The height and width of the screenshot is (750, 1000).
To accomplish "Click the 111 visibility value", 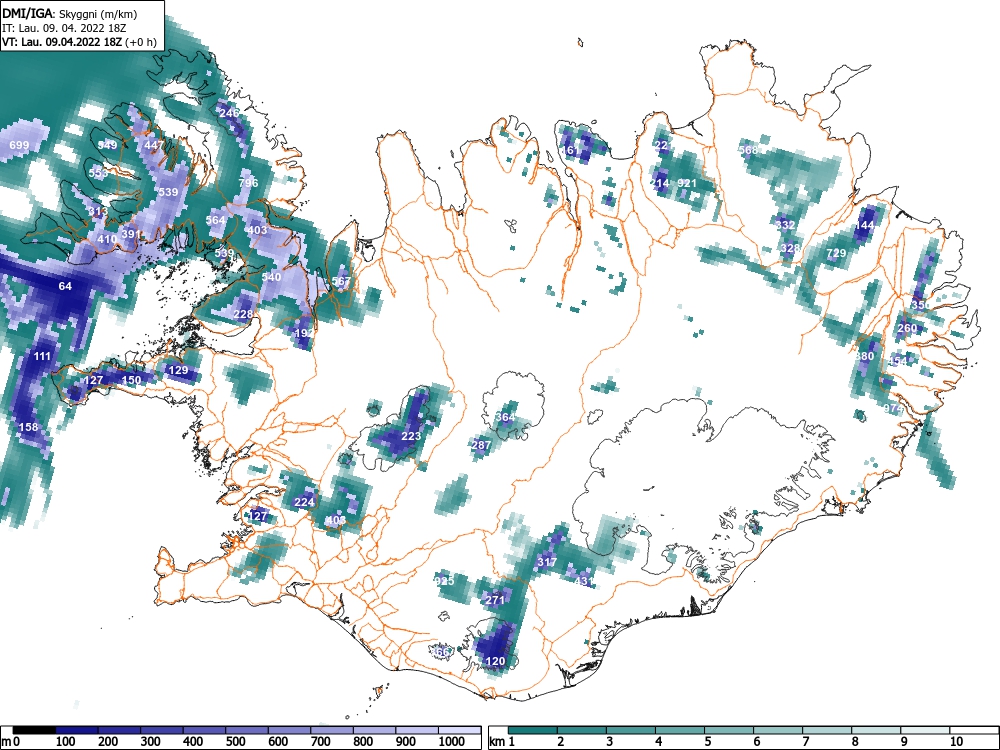I will (42, 356).
